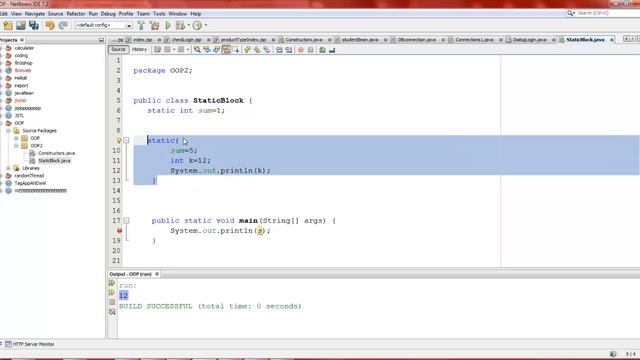This screenshot has width=640, height=360.
Task: Click the Build Project hammer icon
Action: tap(141, 25)
